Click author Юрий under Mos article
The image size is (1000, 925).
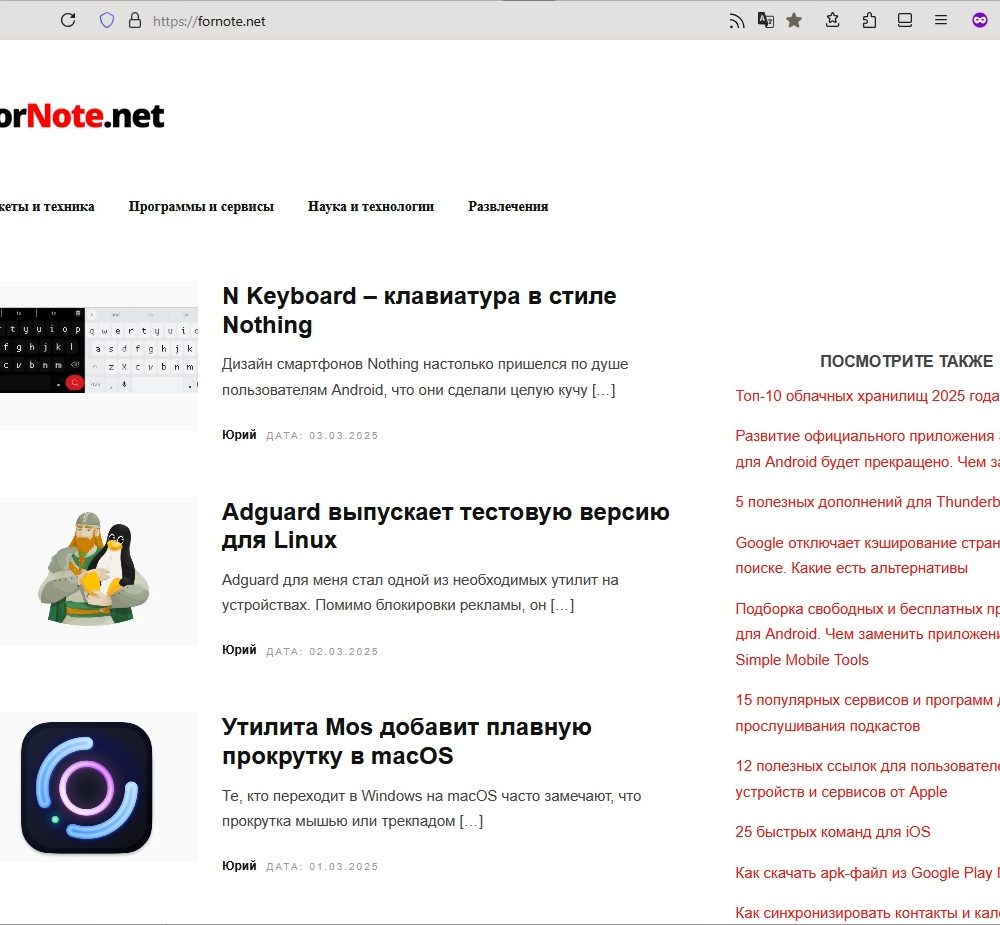coord(239,865)
